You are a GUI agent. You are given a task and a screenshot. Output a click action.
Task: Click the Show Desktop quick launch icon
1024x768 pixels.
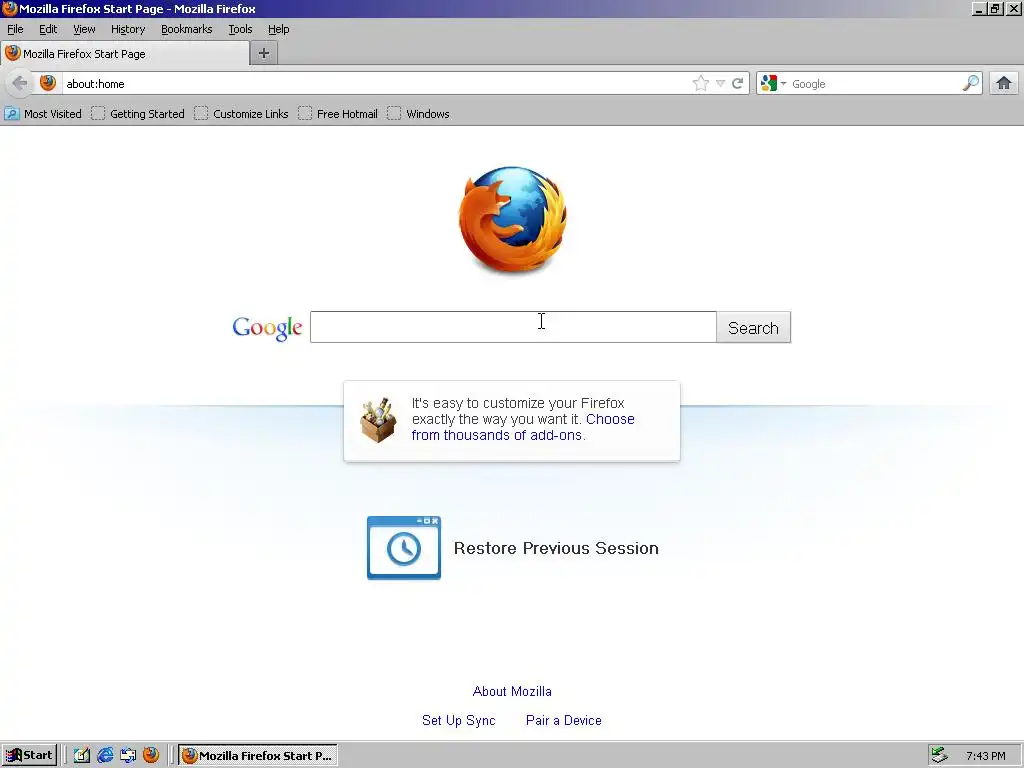coord(128,755)
